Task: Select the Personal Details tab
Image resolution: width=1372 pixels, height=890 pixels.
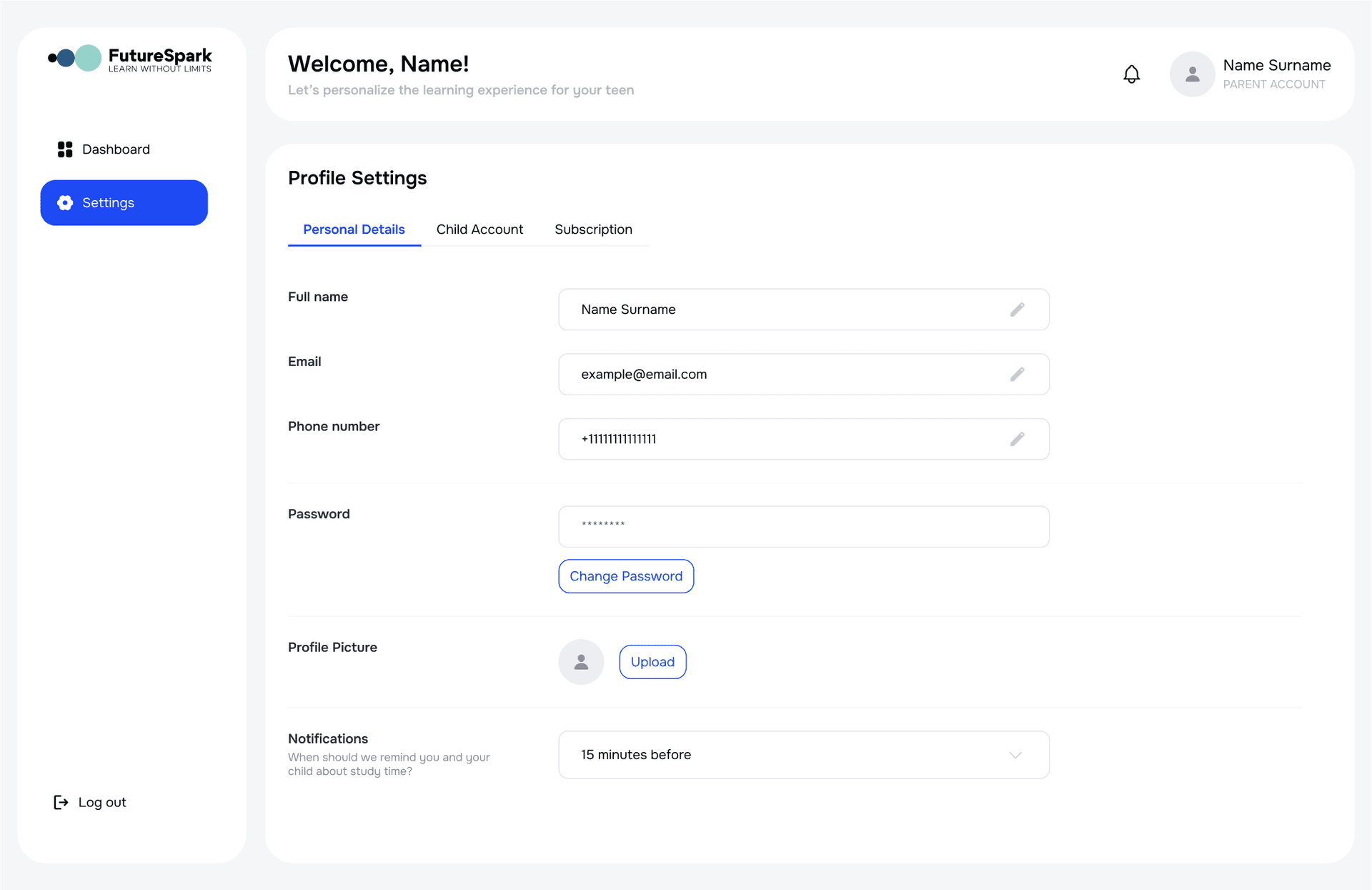Action: (354, 229)
